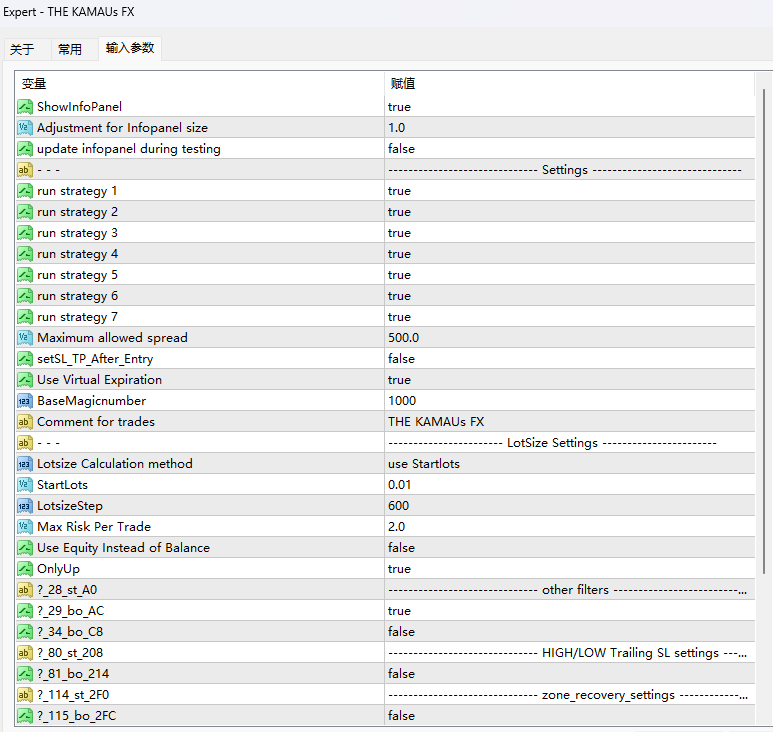This screenshot has height=732, width=773.
Task: Switch to the 常用 tab
Action: coord(70,49)
